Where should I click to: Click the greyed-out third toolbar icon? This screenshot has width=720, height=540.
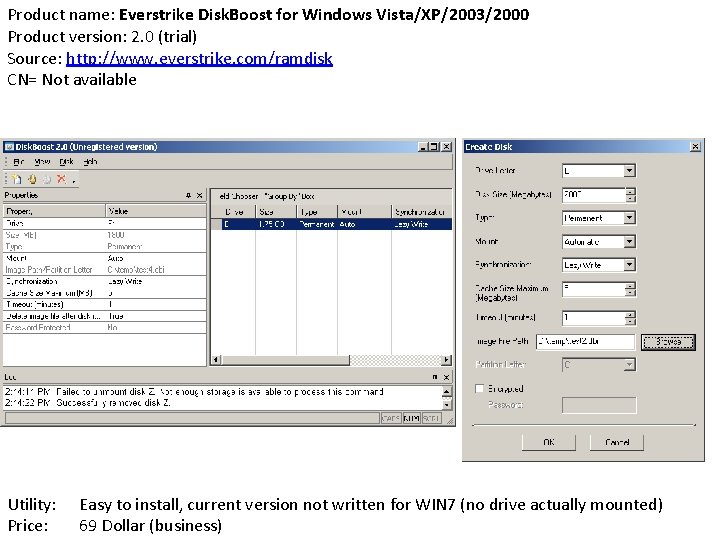46,179
